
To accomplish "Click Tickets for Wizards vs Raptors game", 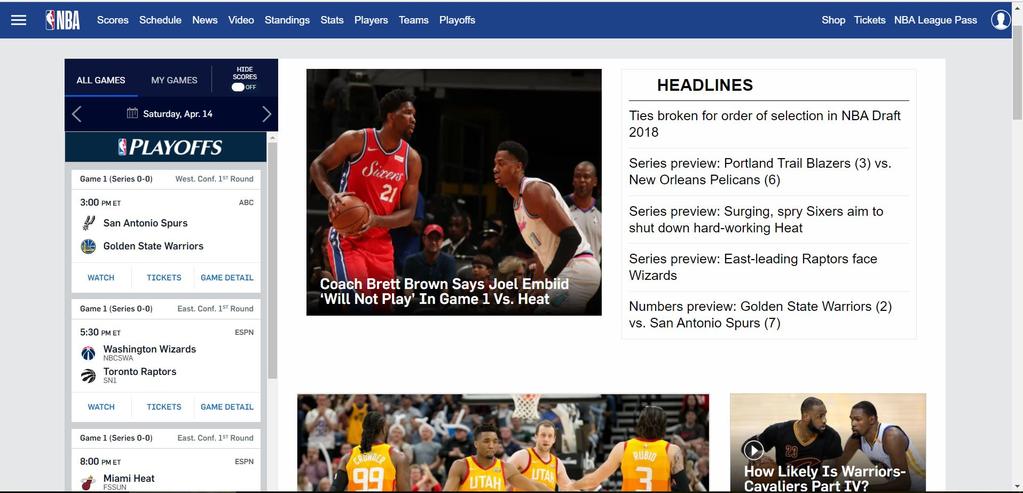I will 164,407.
